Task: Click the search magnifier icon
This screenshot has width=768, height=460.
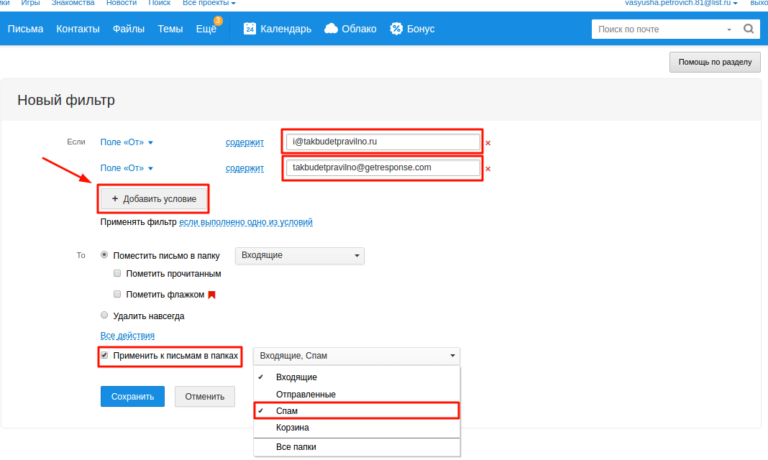Action: point(748,29)
